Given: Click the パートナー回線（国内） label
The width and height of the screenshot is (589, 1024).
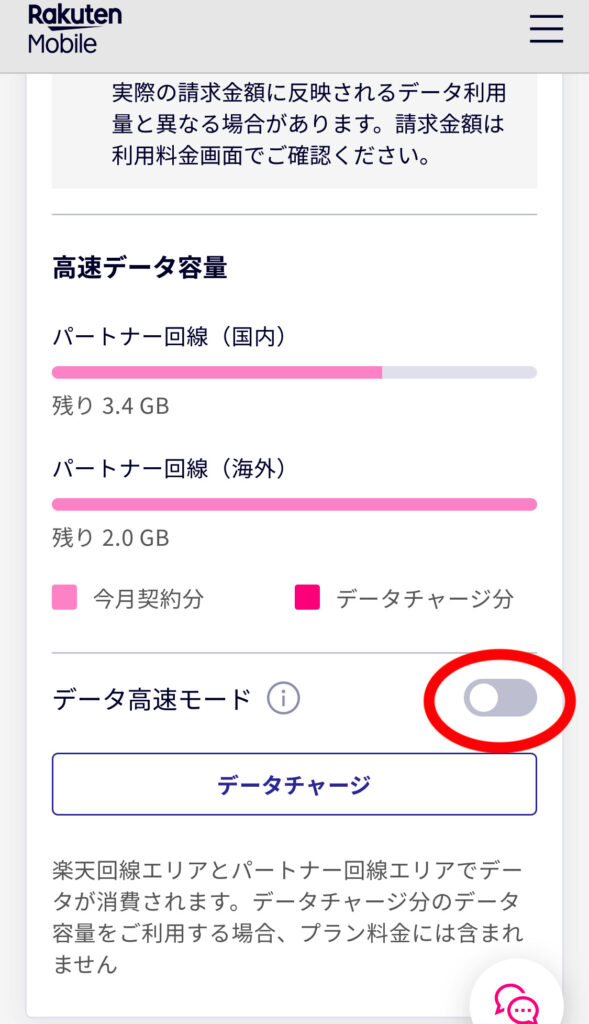Looking at the screenshot, I should coord(170,336).
